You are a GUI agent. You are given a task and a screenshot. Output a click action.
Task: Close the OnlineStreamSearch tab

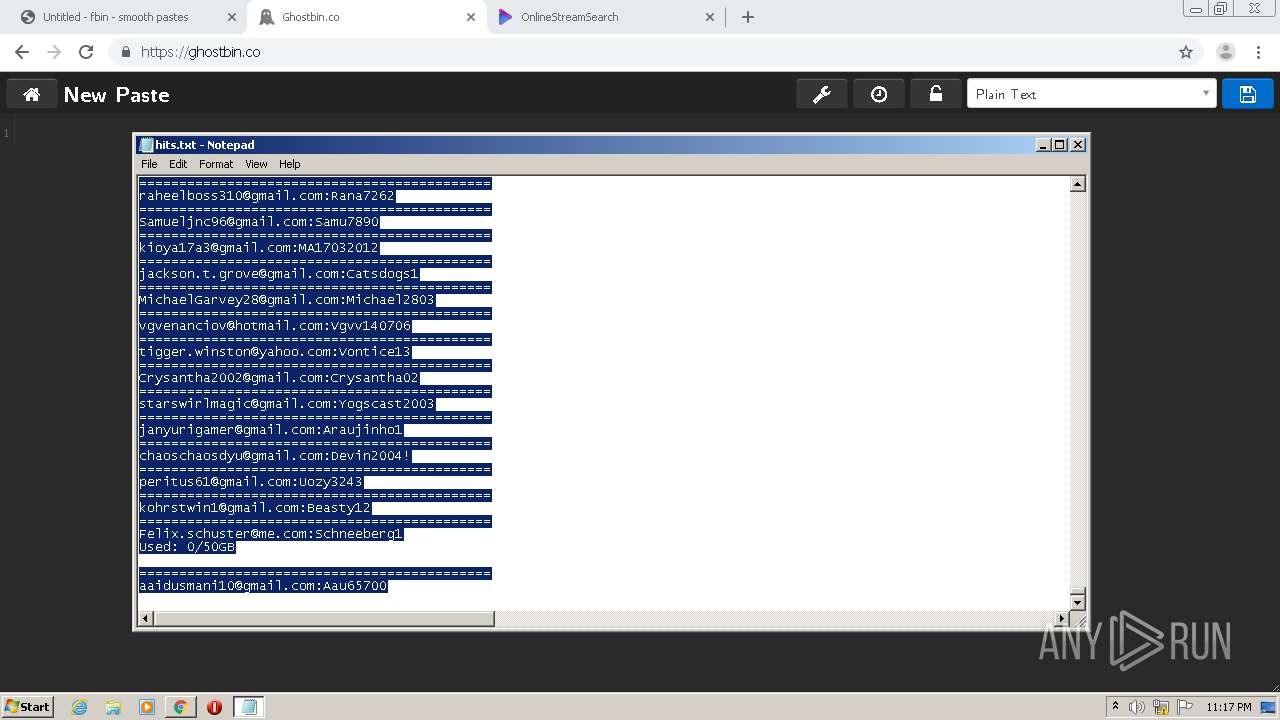pyautogui.click(x=710, y=17)
